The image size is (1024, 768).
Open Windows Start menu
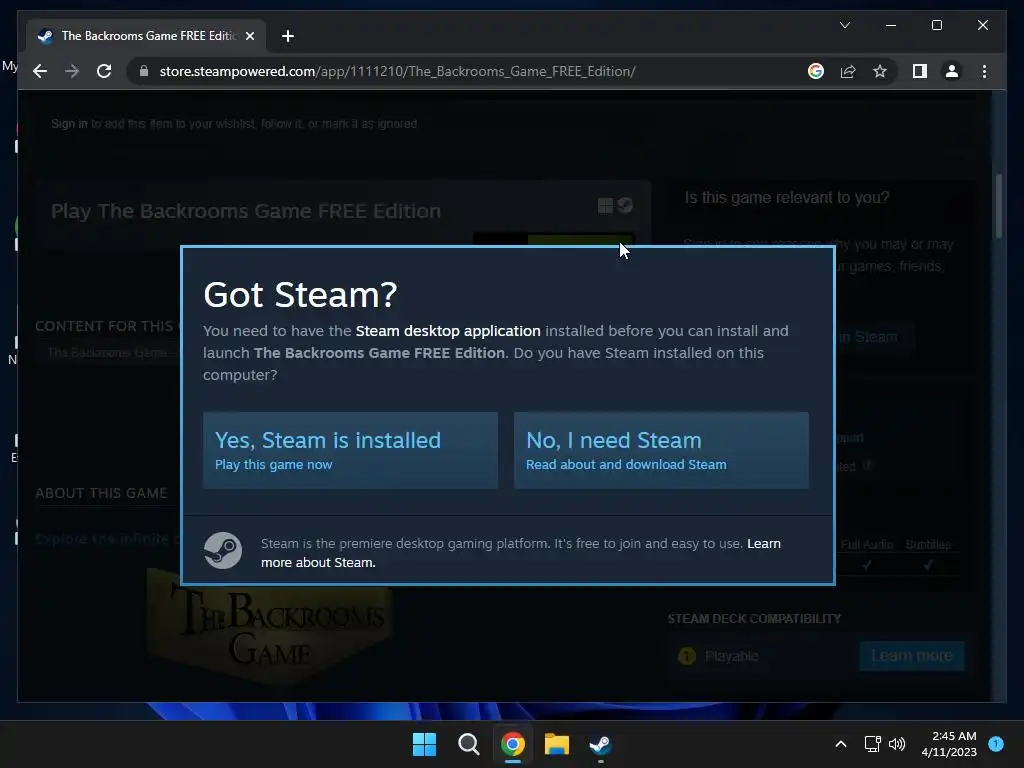(424, 744)
